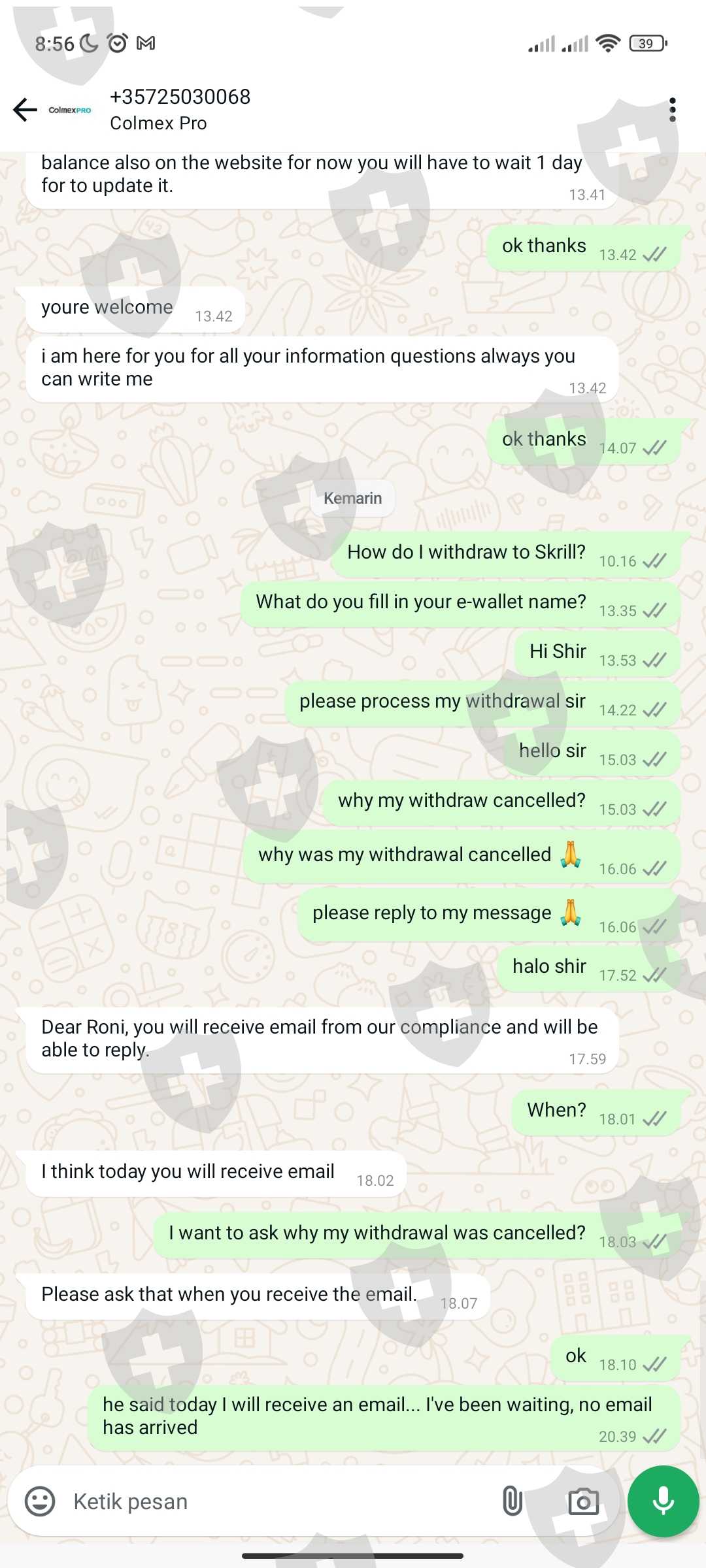The image size is (706, 1568).
Task: Select the 'he said today I will receive' message
Action: [x=384, y=1418]
